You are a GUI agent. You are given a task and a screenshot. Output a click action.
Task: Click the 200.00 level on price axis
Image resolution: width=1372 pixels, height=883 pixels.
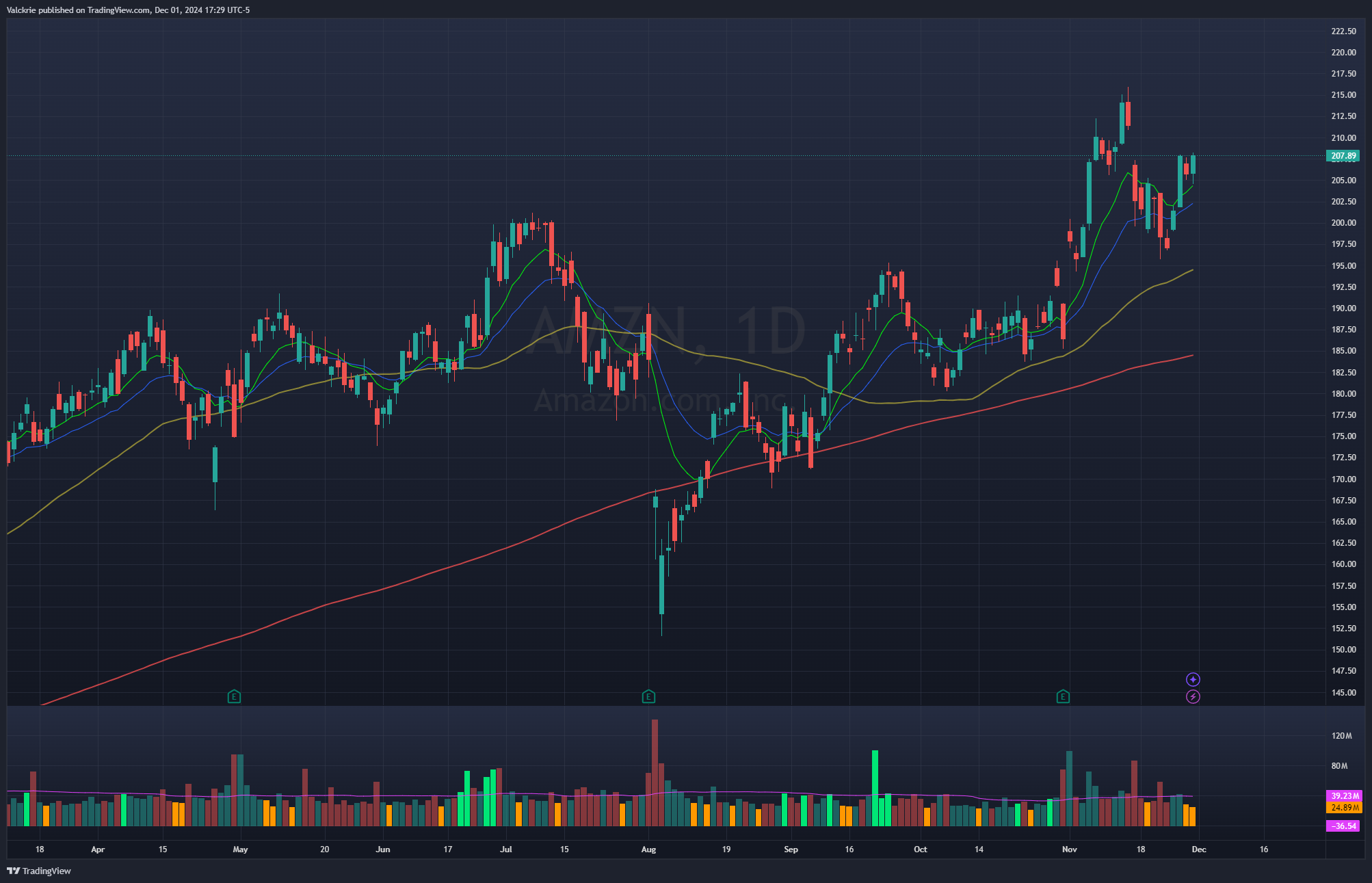[1343, 223]
